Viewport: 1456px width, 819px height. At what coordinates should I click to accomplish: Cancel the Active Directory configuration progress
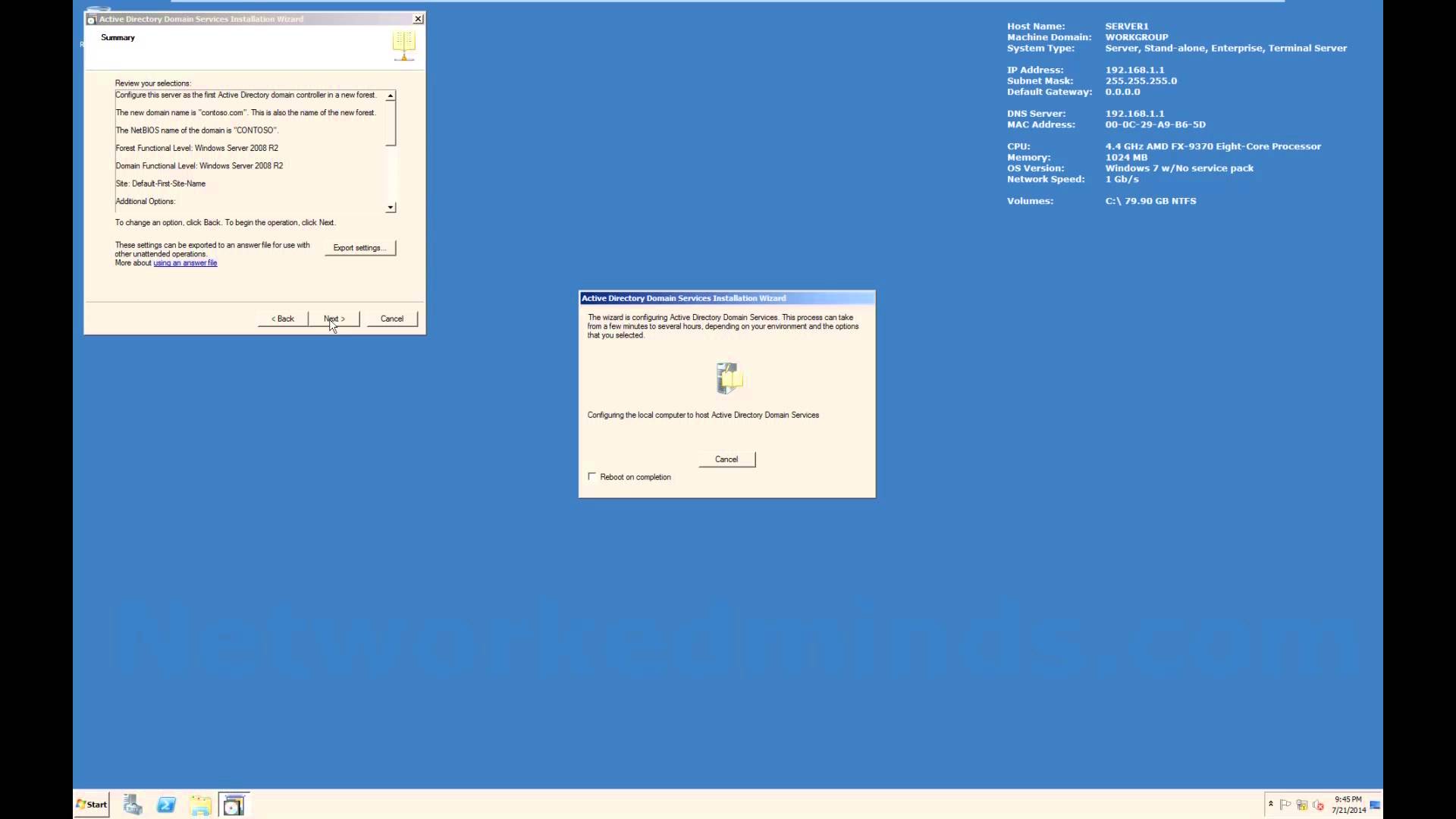pos(726,459)
